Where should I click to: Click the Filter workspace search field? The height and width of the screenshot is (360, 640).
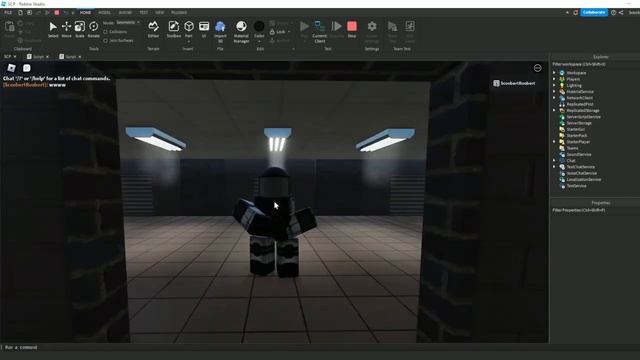click(596, 64)
